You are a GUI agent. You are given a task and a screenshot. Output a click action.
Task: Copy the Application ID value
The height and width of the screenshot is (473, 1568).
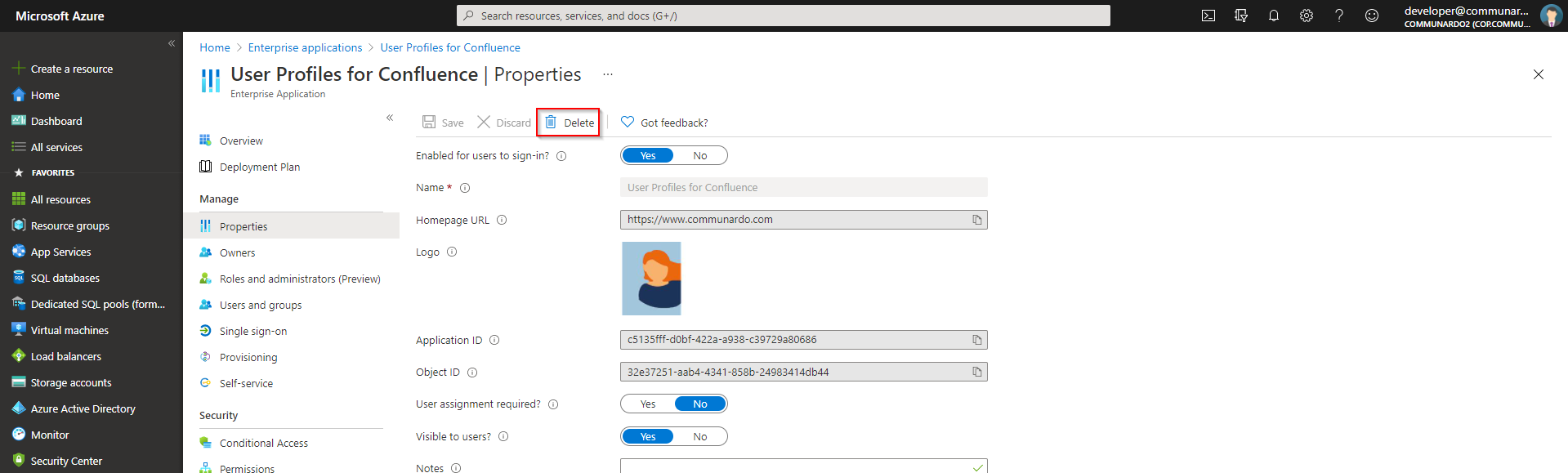[977, 340]
